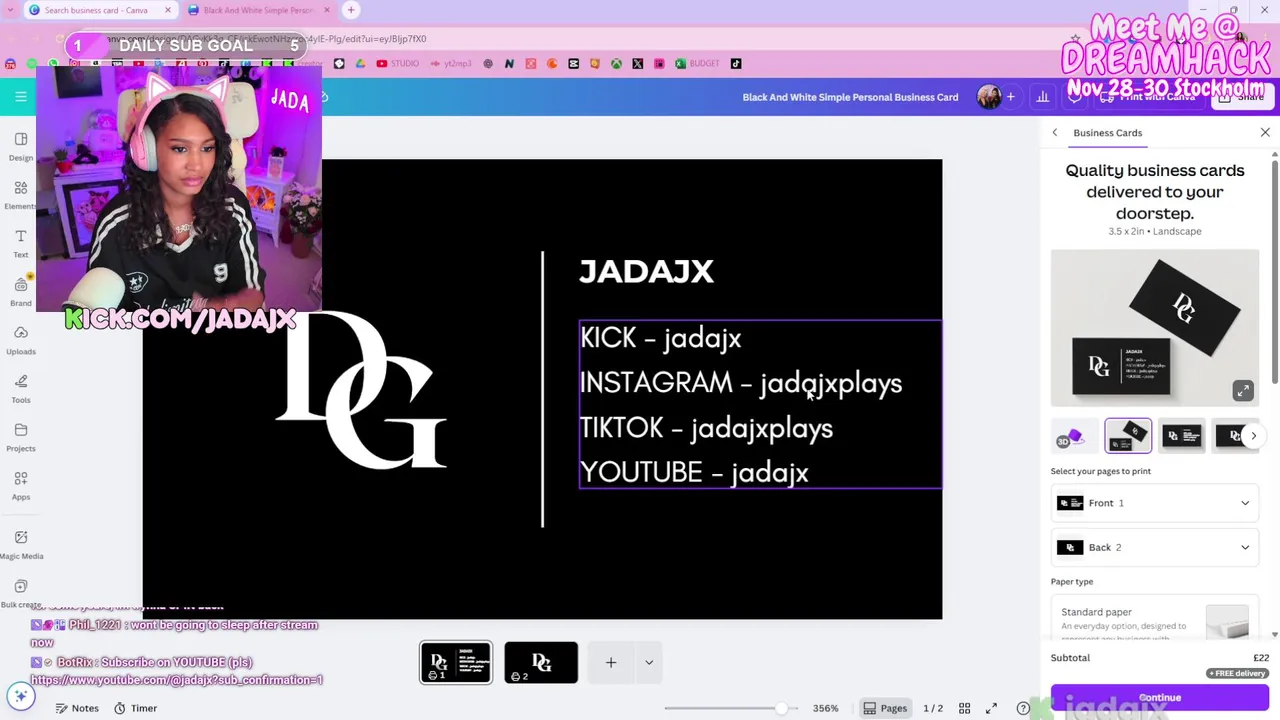Open the Text tool in sidebar

[x=20, y=242]
